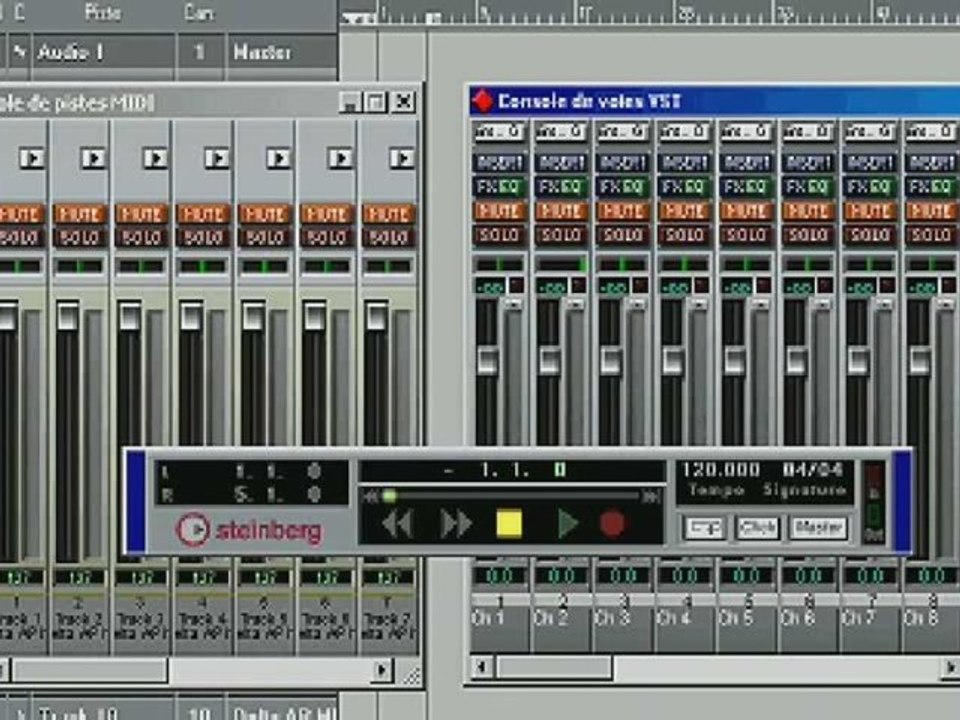
Task: Click the Ch 1 volume fader handle
Action: coord(487,361)
